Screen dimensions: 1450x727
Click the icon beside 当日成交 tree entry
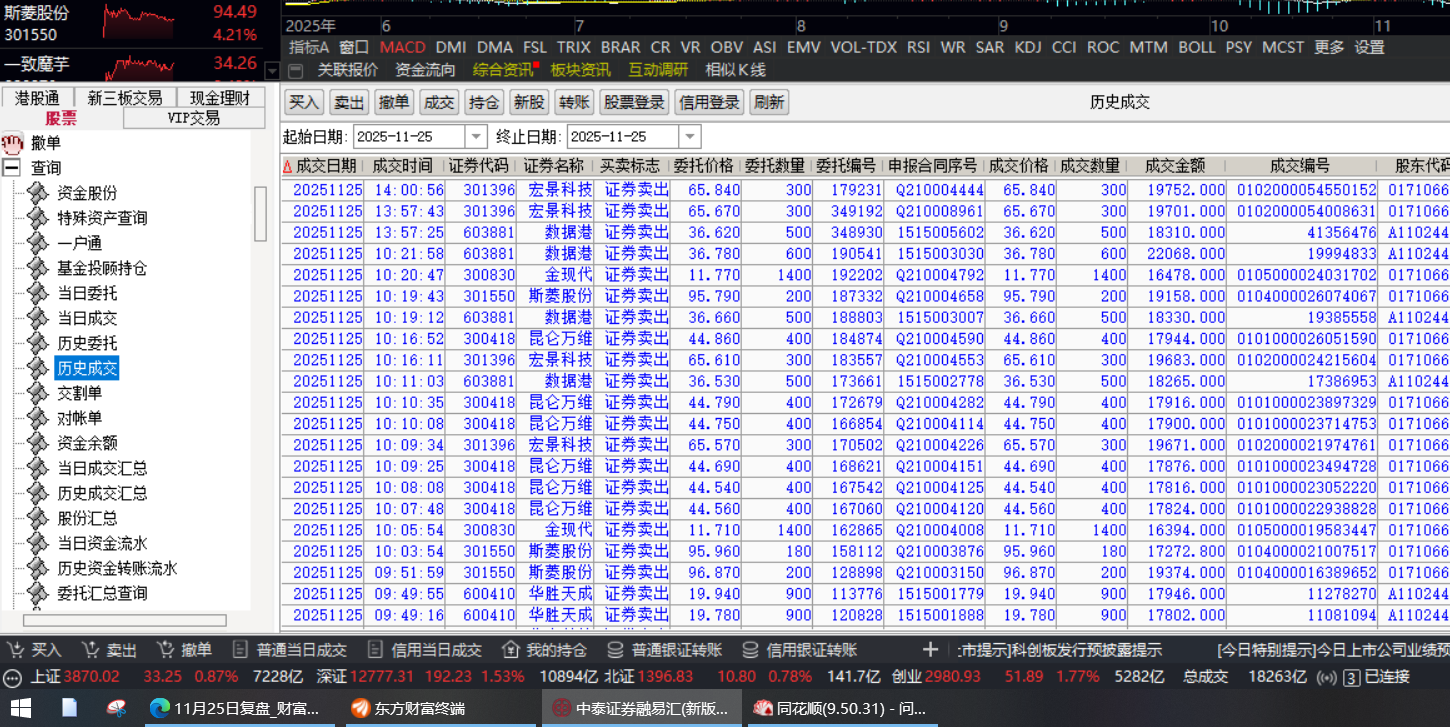(38, 318)
